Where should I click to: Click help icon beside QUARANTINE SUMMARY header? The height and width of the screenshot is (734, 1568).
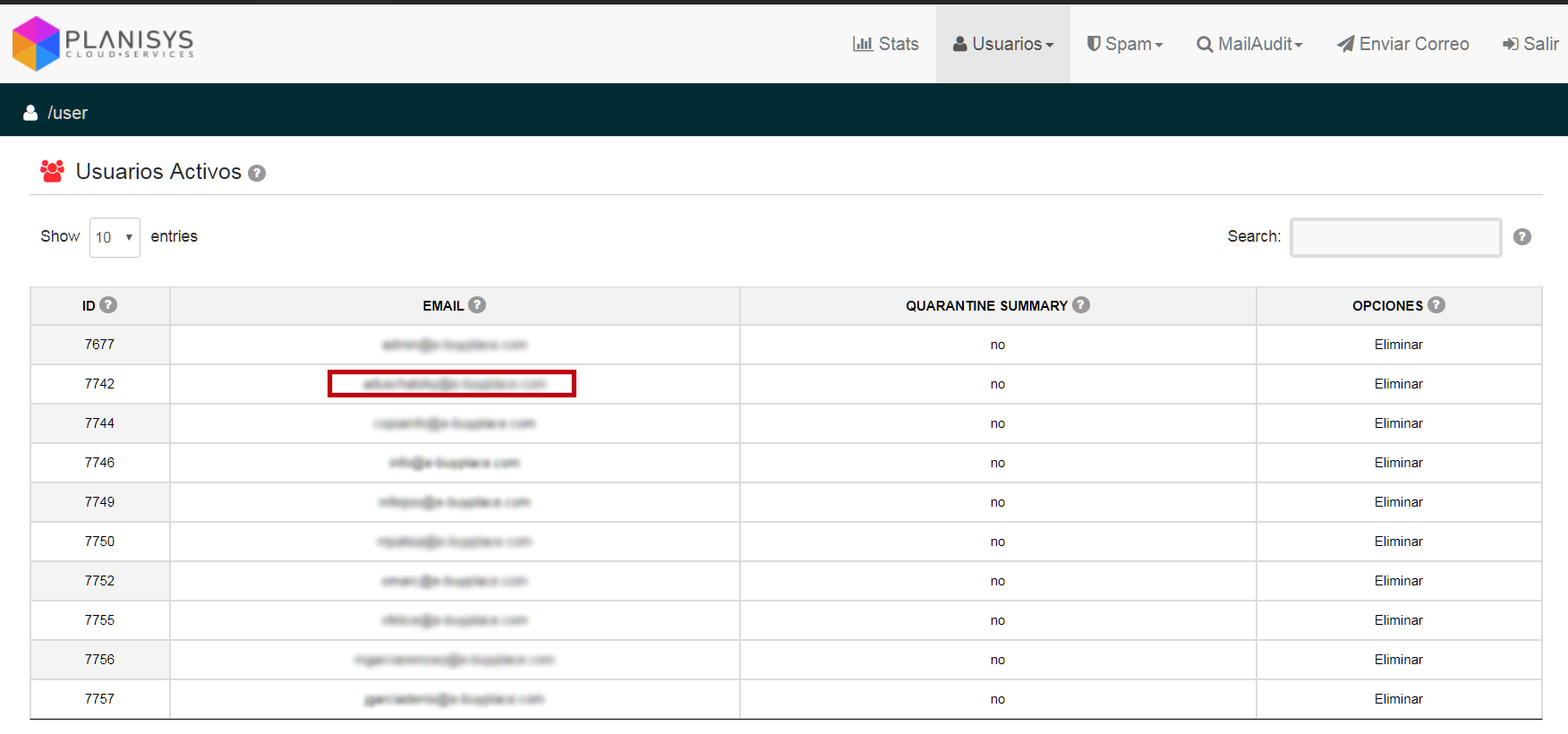(1081, 305)
